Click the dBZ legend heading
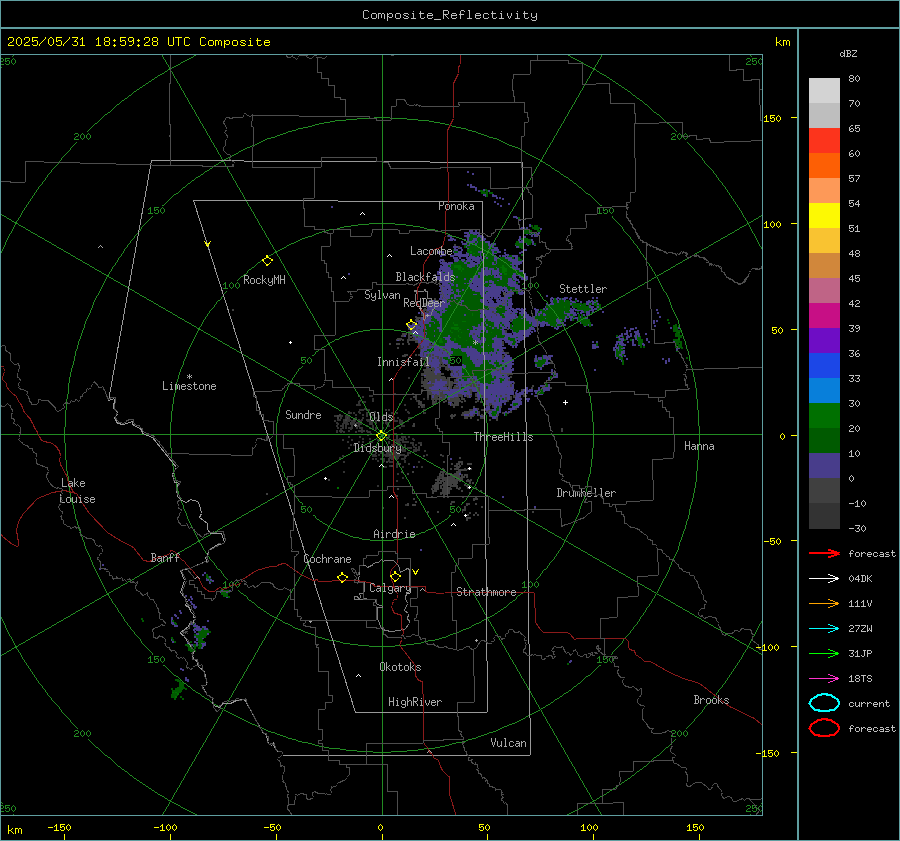 tap(848, 53)
